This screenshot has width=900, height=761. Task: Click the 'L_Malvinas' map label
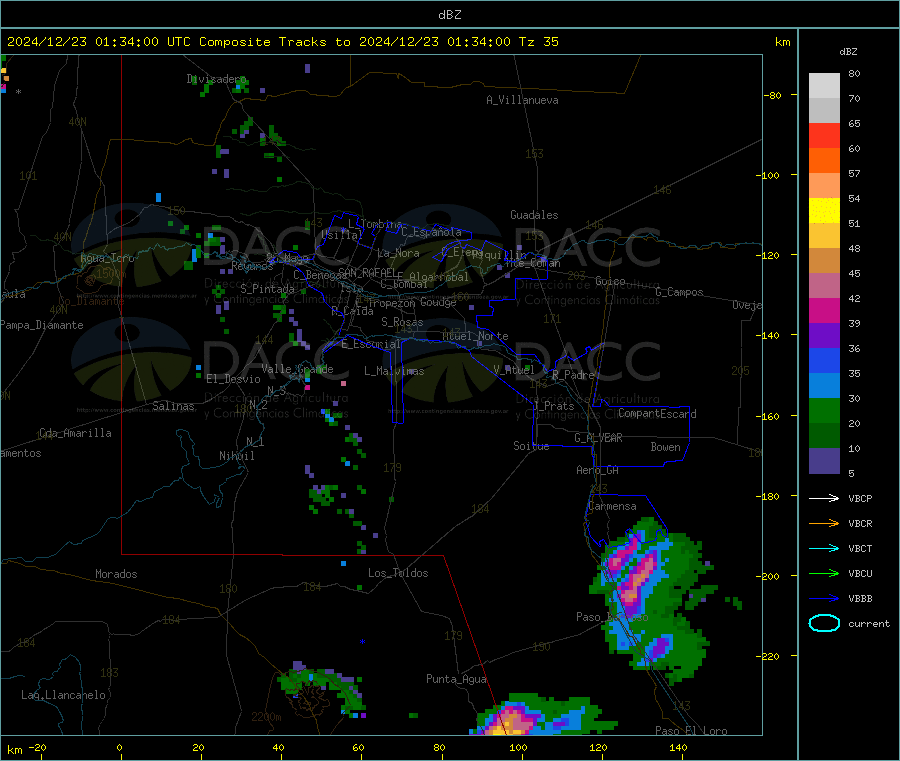point(394,371)
